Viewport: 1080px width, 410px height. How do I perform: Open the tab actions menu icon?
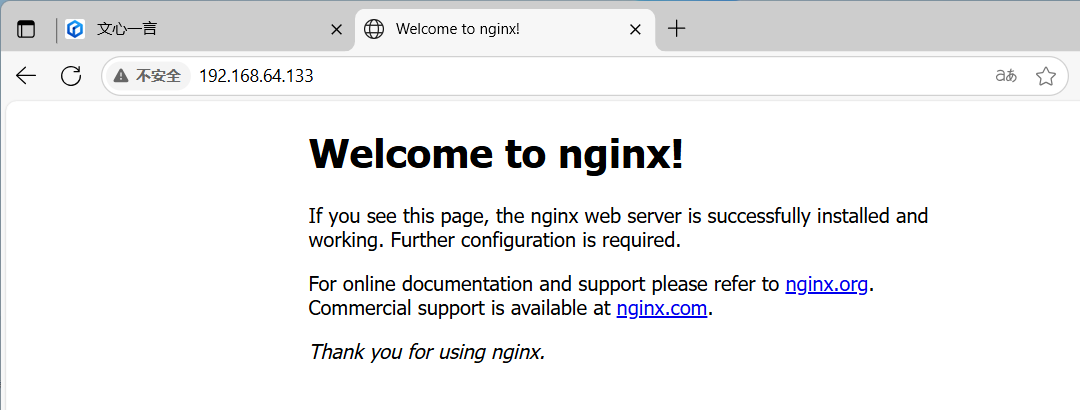[26, 30]
